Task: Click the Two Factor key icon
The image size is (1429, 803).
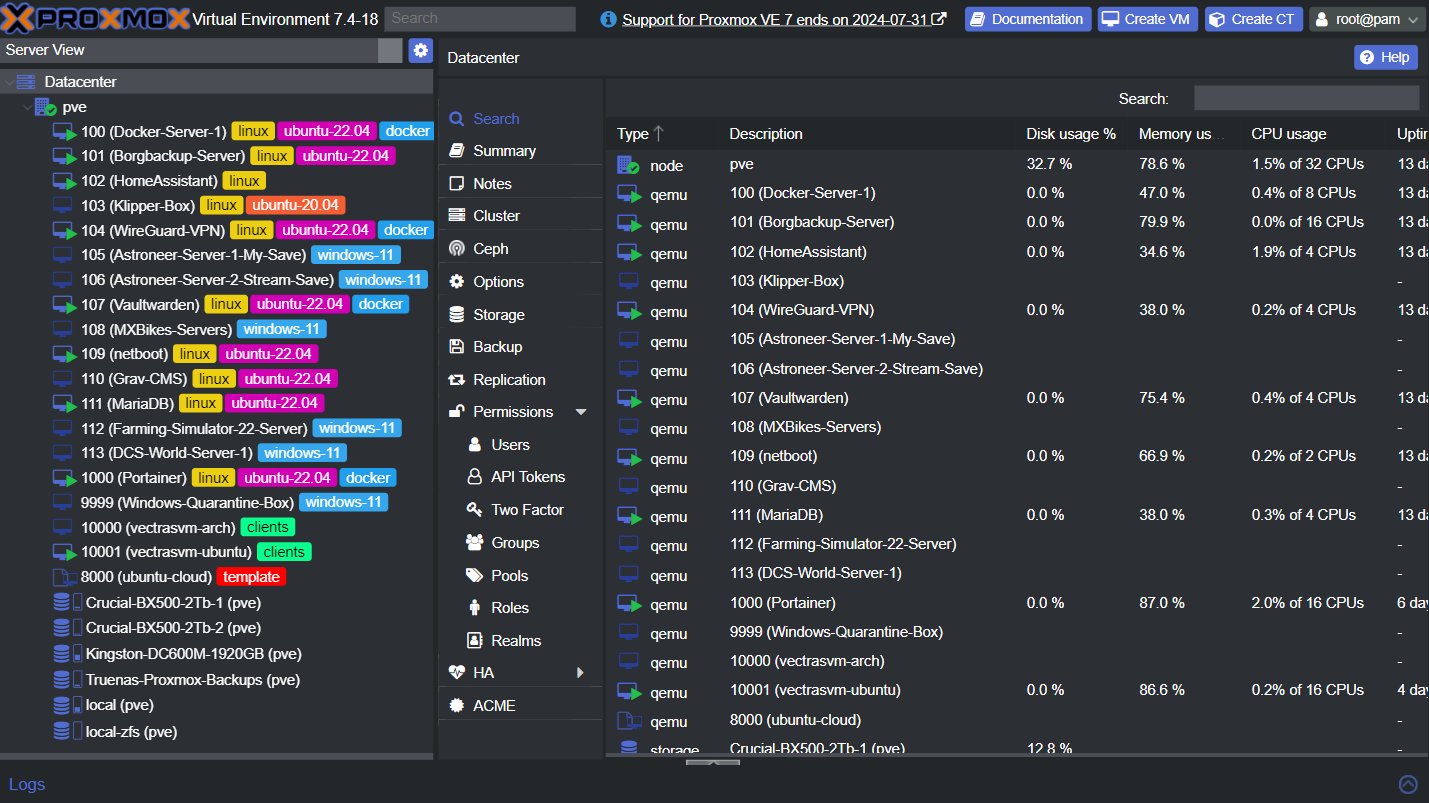Action: click(x=475, y=510)
